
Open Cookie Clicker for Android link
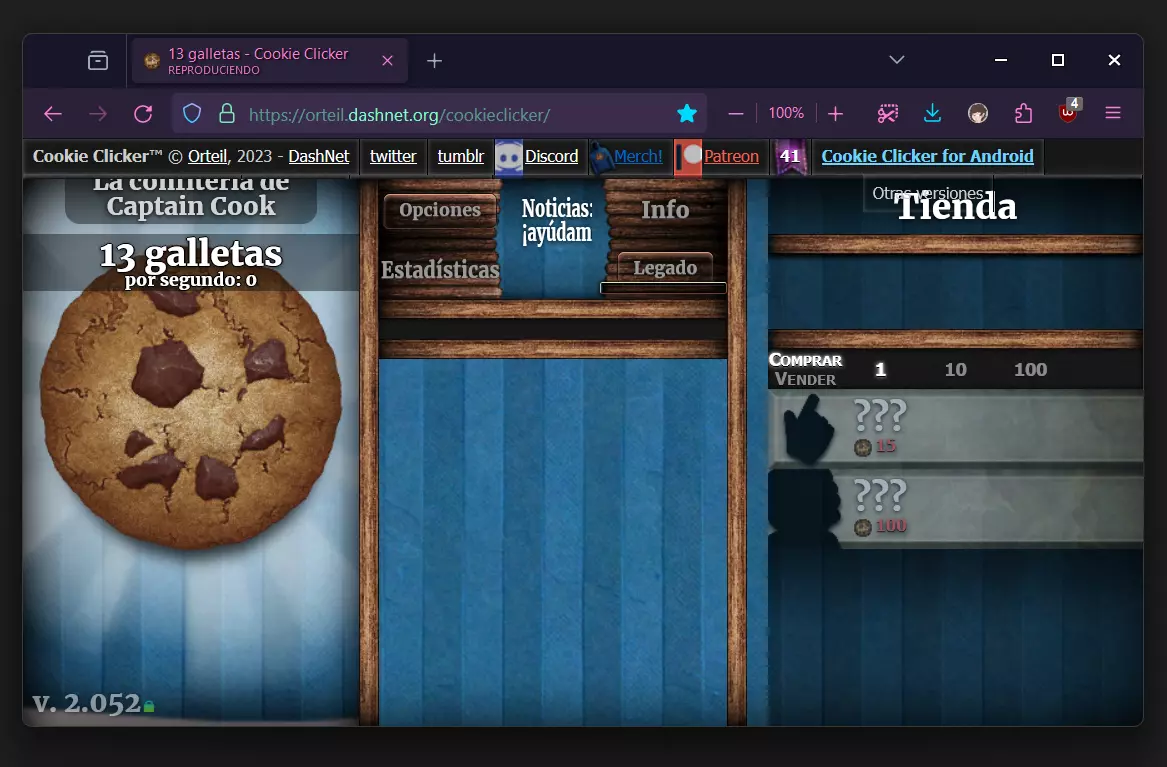click(x=927, y=156)
